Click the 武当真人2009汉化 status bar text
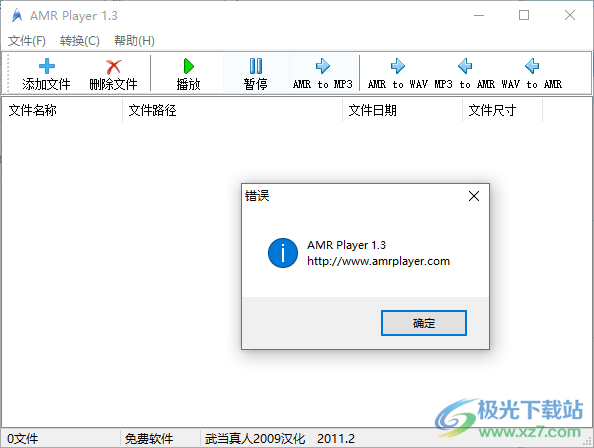The image size is (594, 448). tap(255, 439)
